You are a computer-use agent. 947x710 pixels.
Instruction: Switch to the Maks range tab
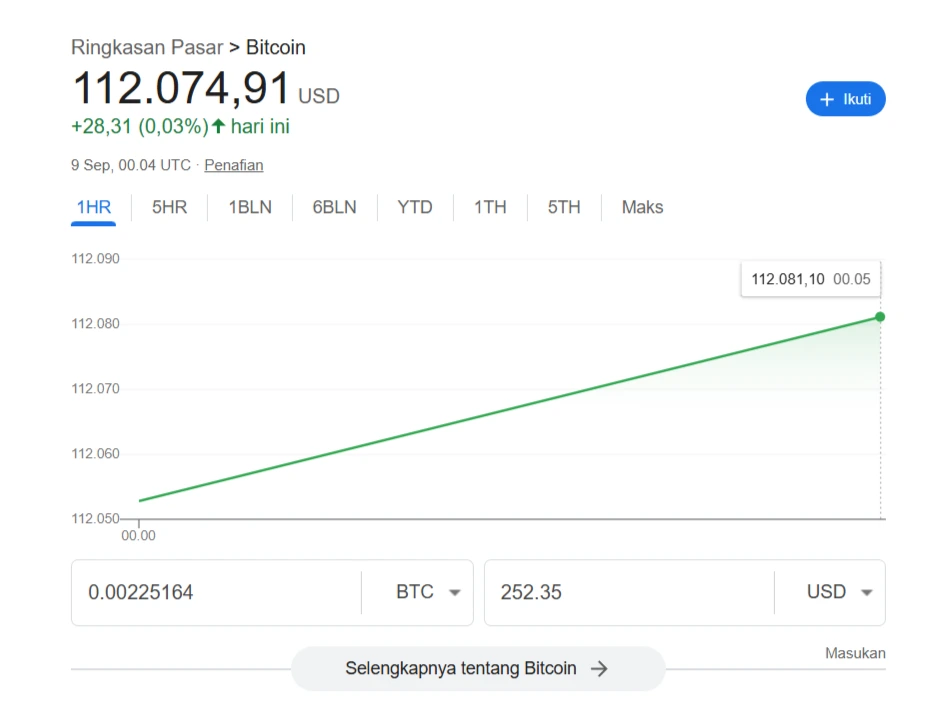(642, 207)
